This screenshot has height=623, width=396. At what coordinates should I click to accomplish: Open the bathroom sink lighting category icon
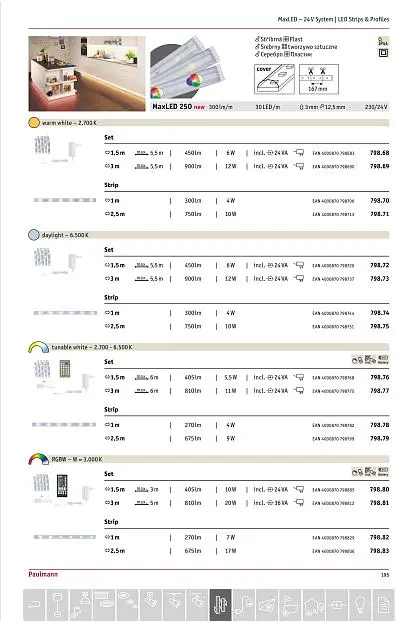tap(290, 605)
